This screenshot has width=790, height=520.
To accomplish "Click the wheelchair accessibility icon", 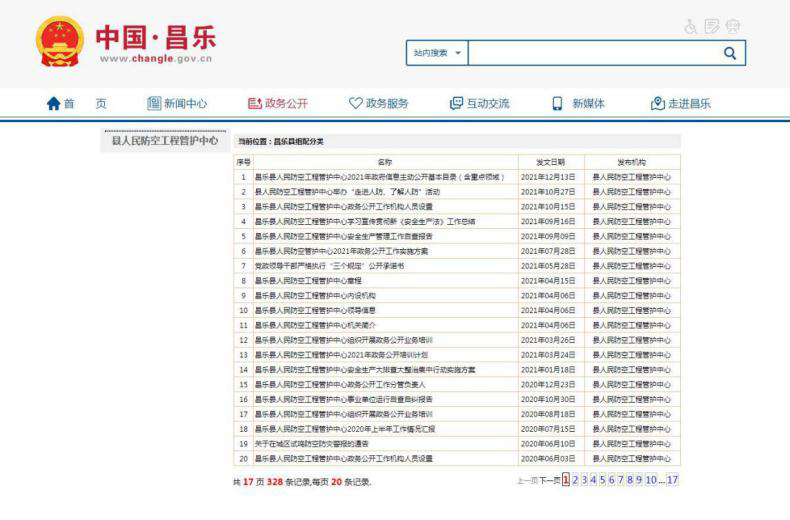I will (690, 27).
